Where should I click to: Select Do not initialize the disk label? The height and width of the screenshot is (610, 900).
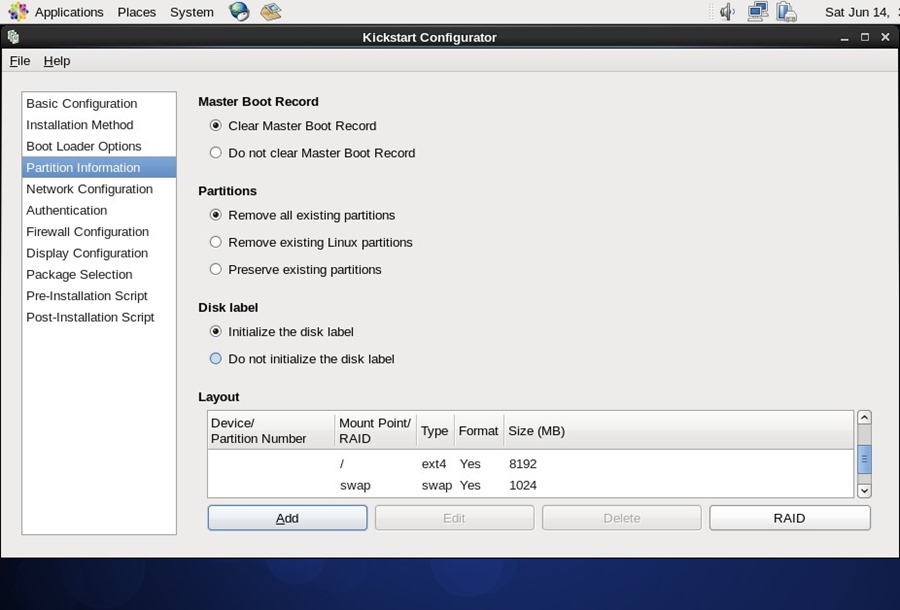pyautogui.click(x=215, y=358)
